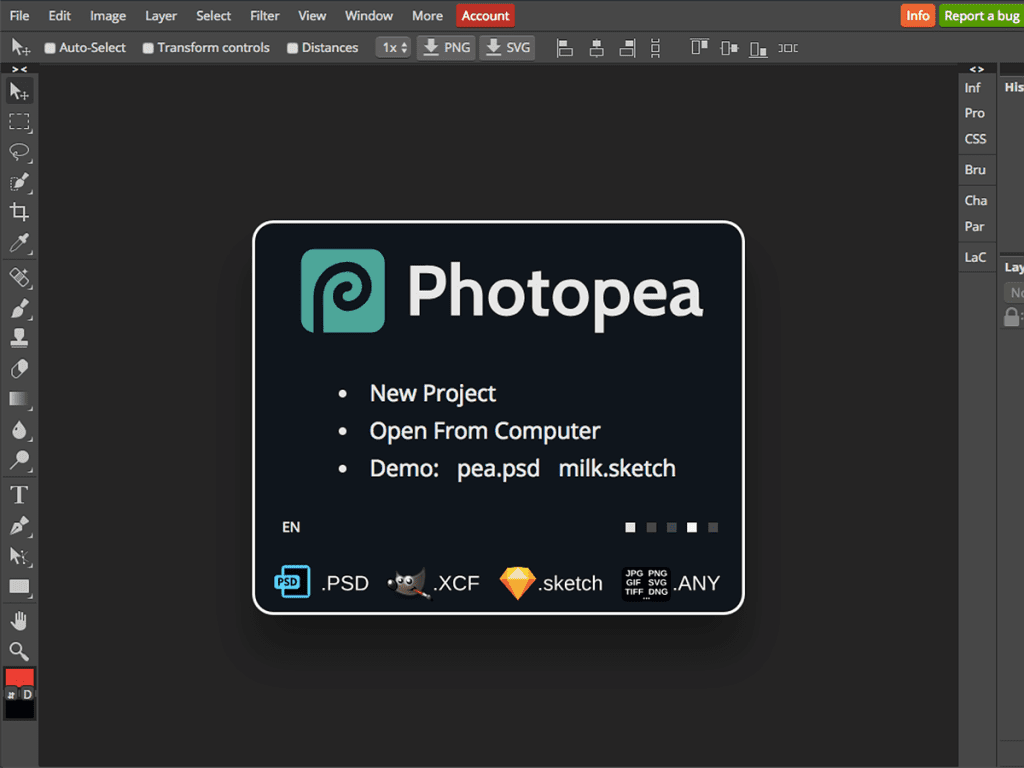Select the Brush tool
The width and height of the screenshot is (1024, 768).
point(19,308)
